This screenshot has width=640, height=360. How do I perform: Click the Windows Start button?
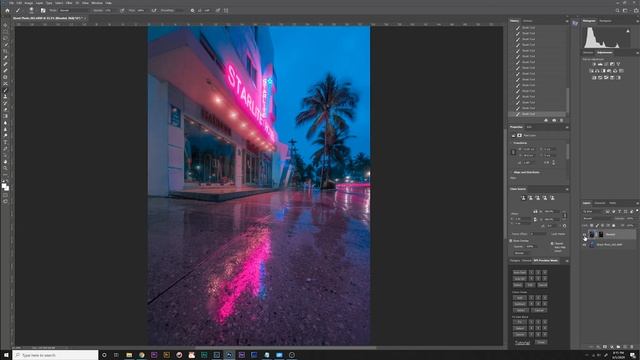point(6,355)
